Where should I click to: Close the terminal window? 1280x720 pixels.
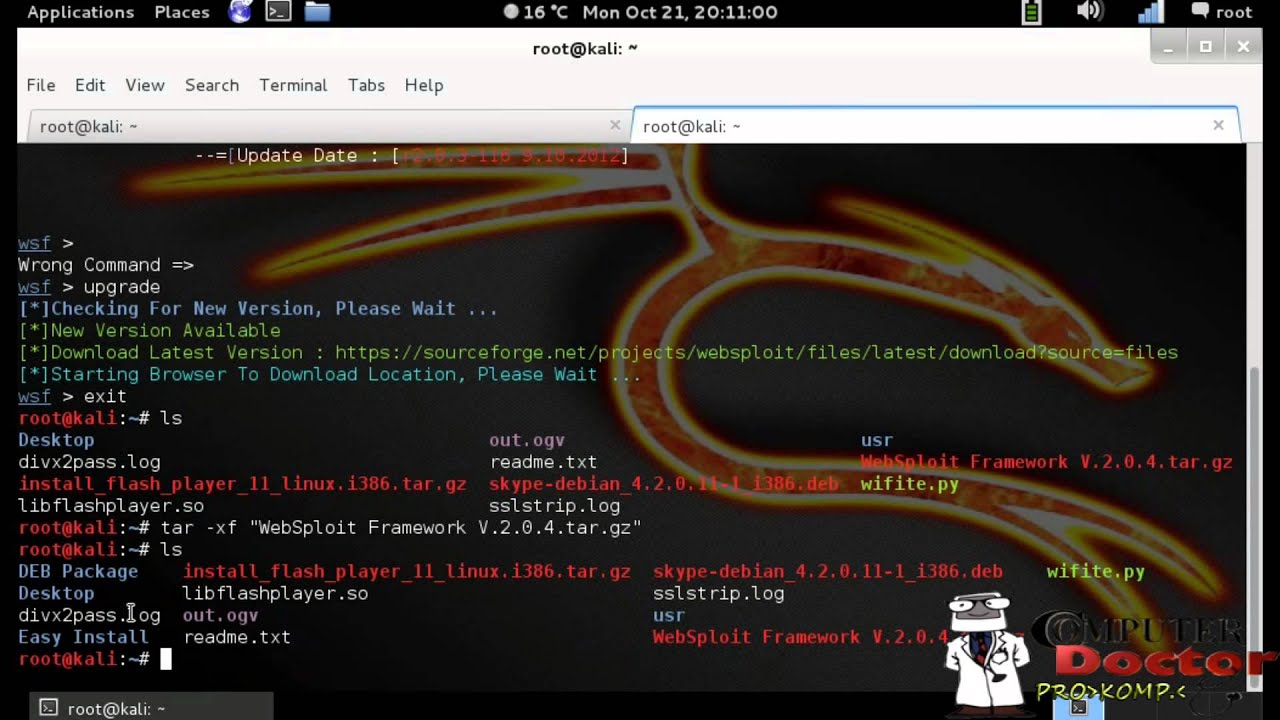click(x=1244, y=47)
